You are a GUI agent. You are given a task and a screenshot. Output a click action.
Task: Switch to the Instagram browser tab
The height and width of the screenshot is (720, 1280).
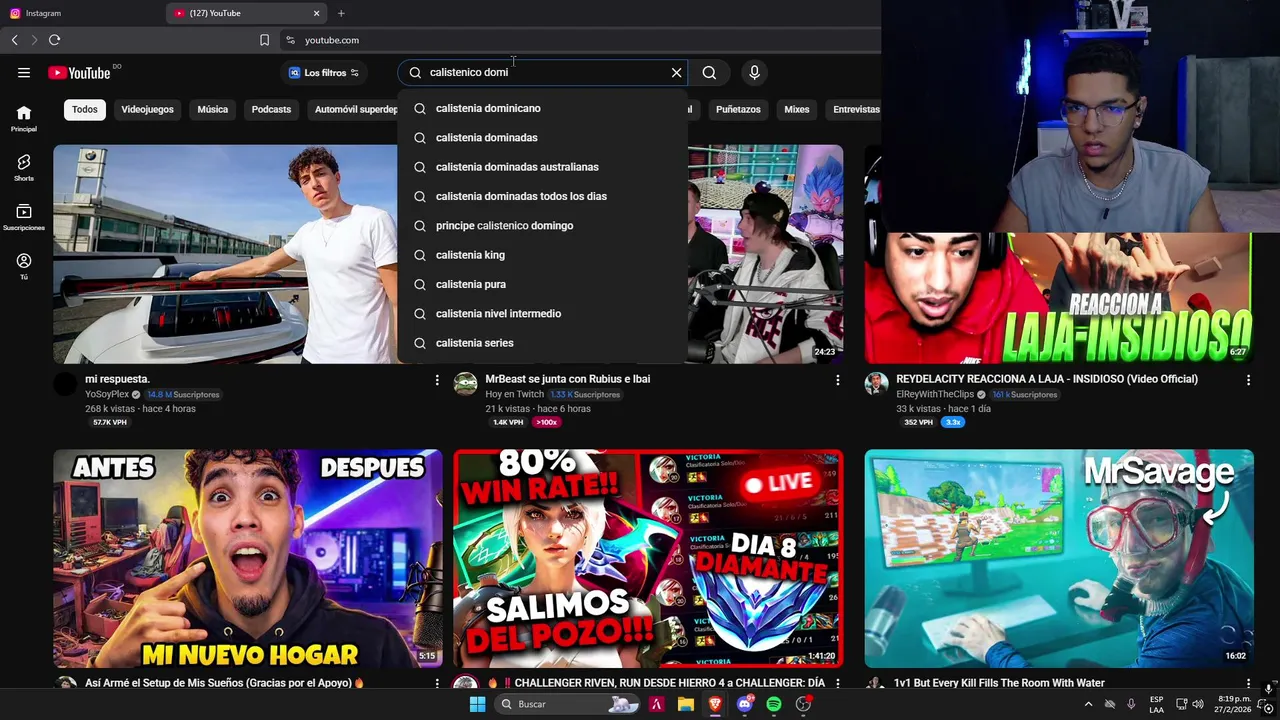tap(80, 13)
